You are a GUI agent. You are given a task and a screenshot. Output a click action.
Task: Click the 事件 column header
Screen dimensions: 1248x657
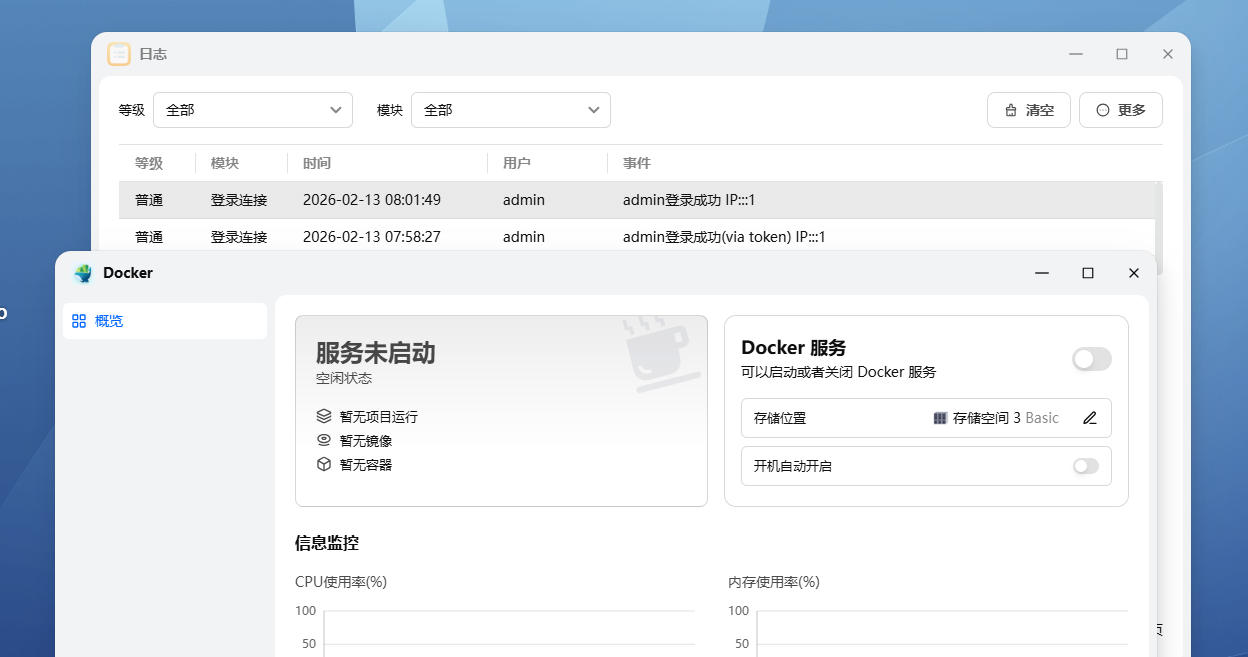pyautogui.click(x=637, y=163)
